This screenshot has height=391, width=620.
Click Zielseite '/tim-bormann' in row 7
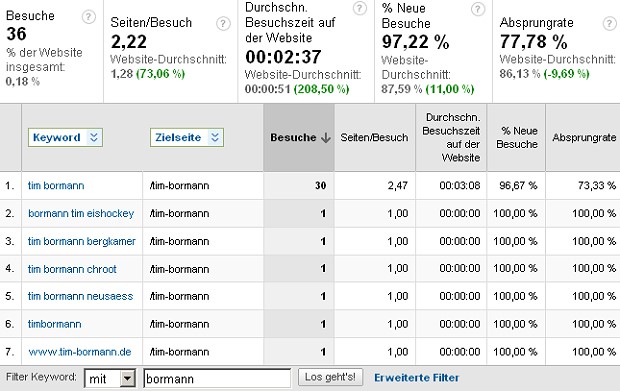point(179,352)
